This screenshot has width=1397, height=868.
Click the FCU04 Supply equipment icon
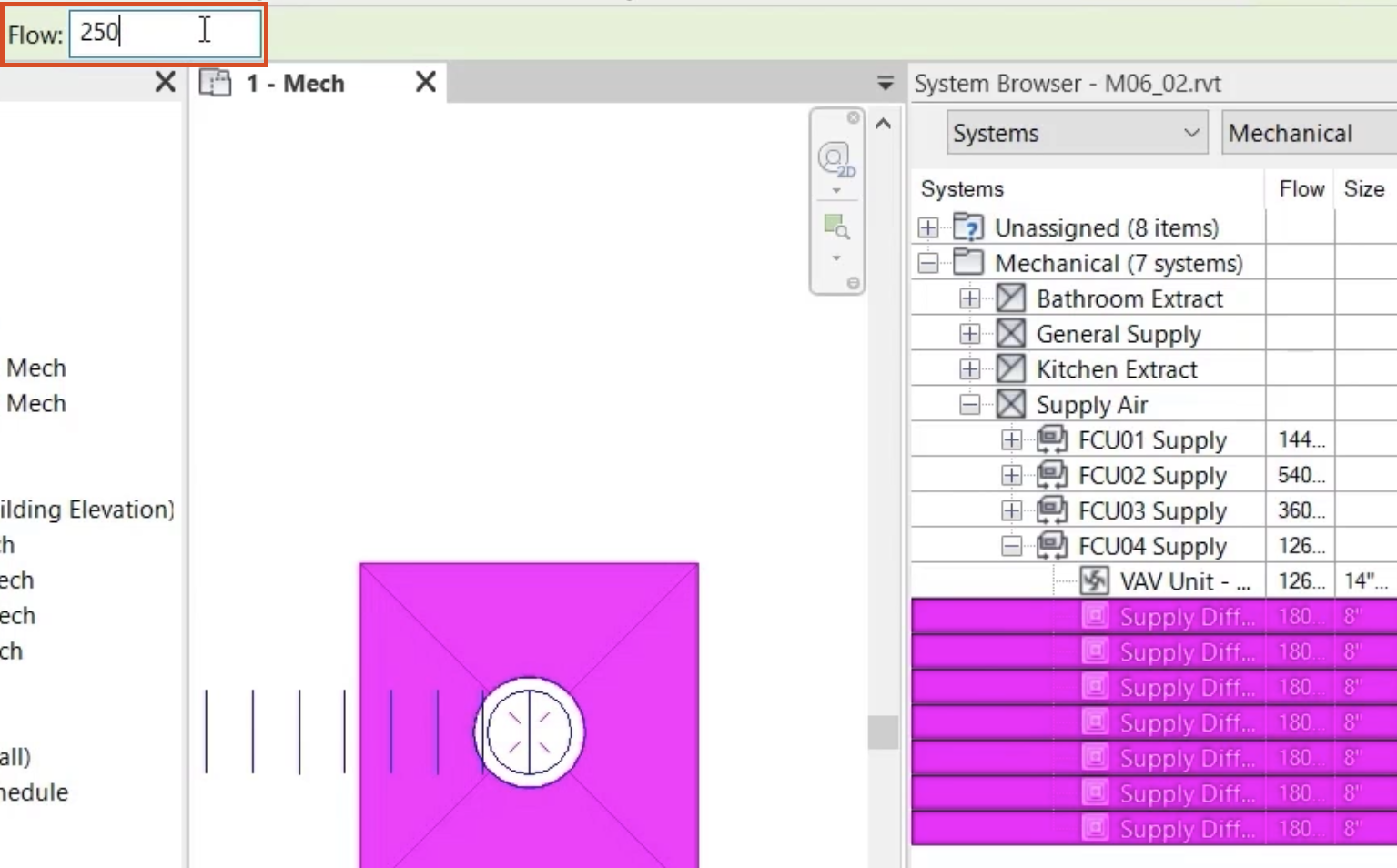[x=1052, y=546]
